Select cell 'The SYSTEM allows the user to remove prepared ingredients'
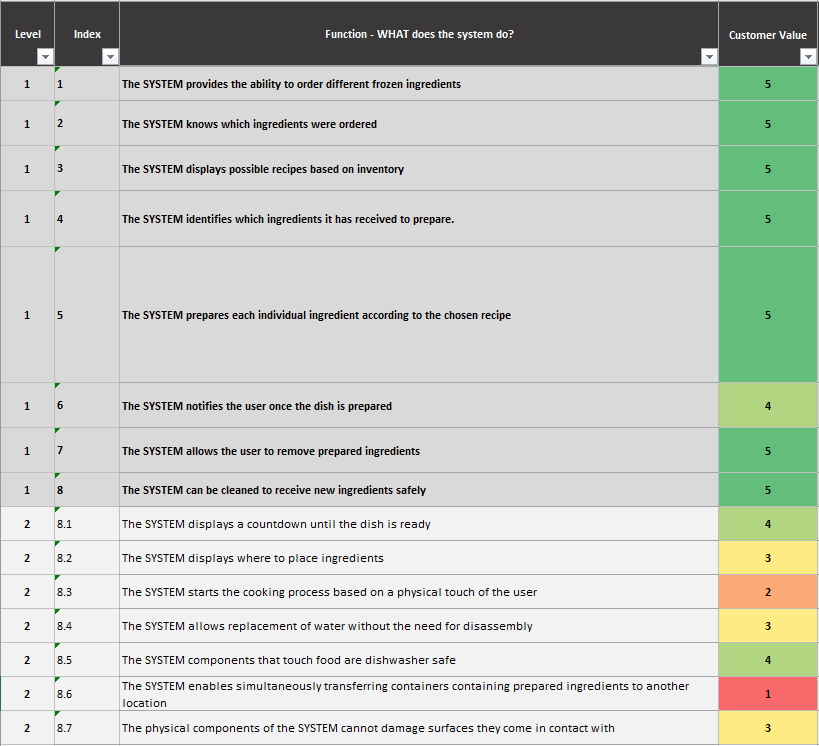 point(419,450)
